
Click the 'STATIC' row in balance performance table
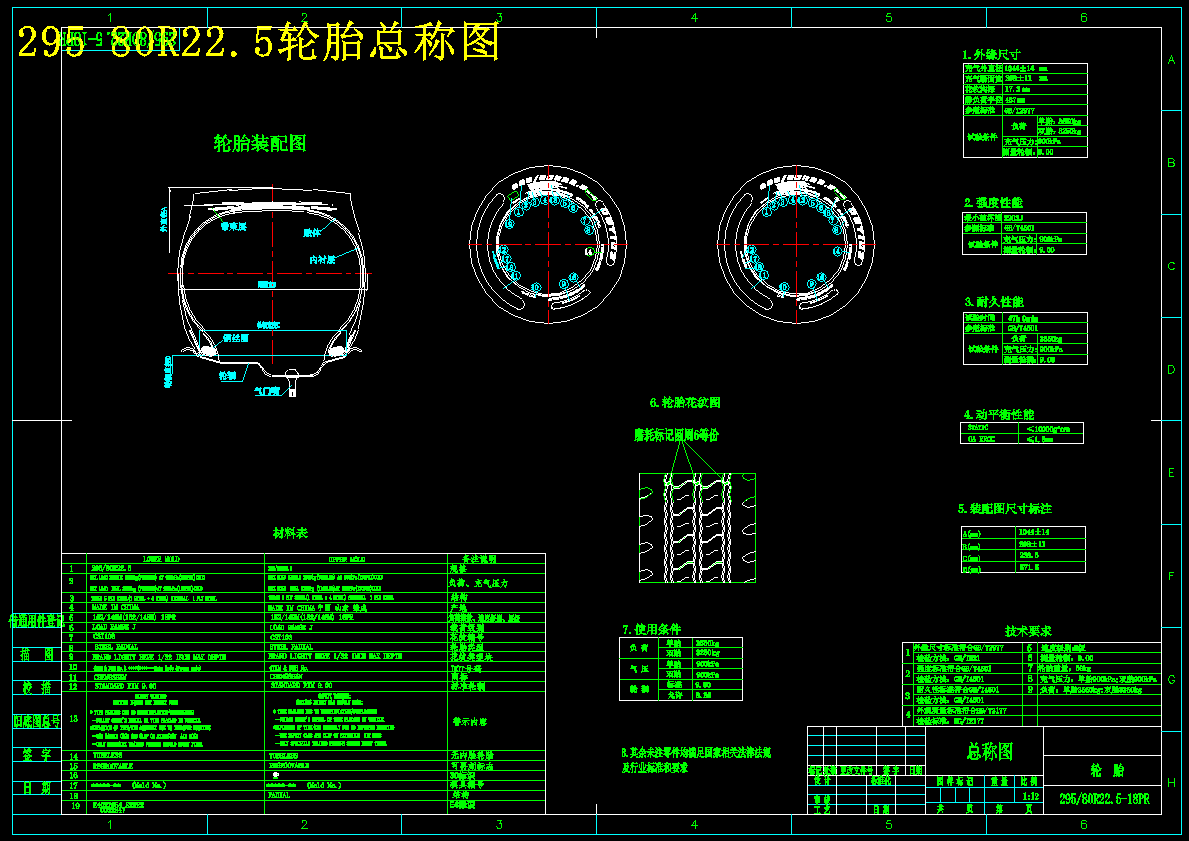[1021, 428]
